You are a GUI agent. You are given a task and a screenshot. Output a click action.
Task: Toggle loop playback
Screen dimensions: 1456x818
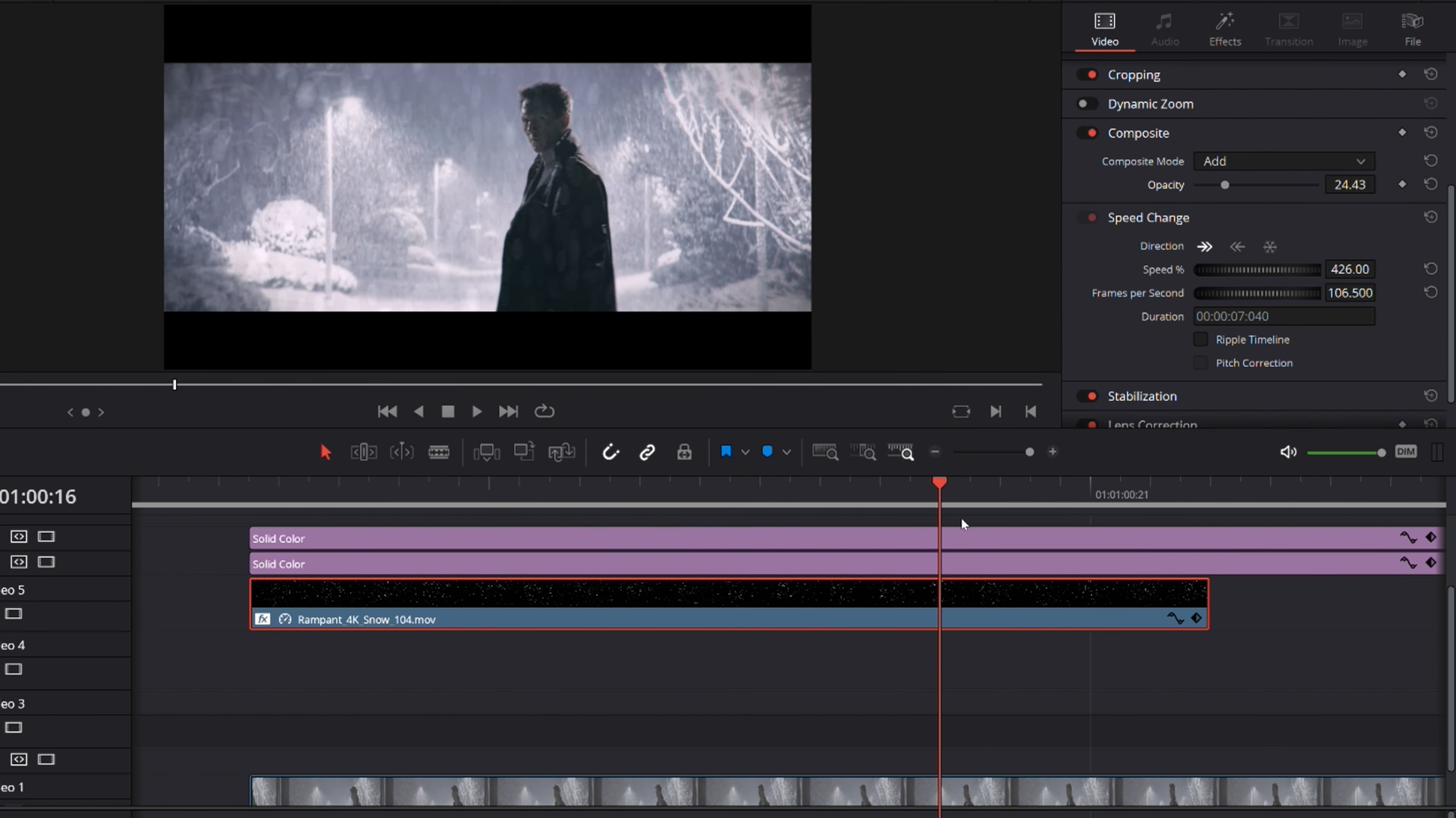tap(544, 411)
